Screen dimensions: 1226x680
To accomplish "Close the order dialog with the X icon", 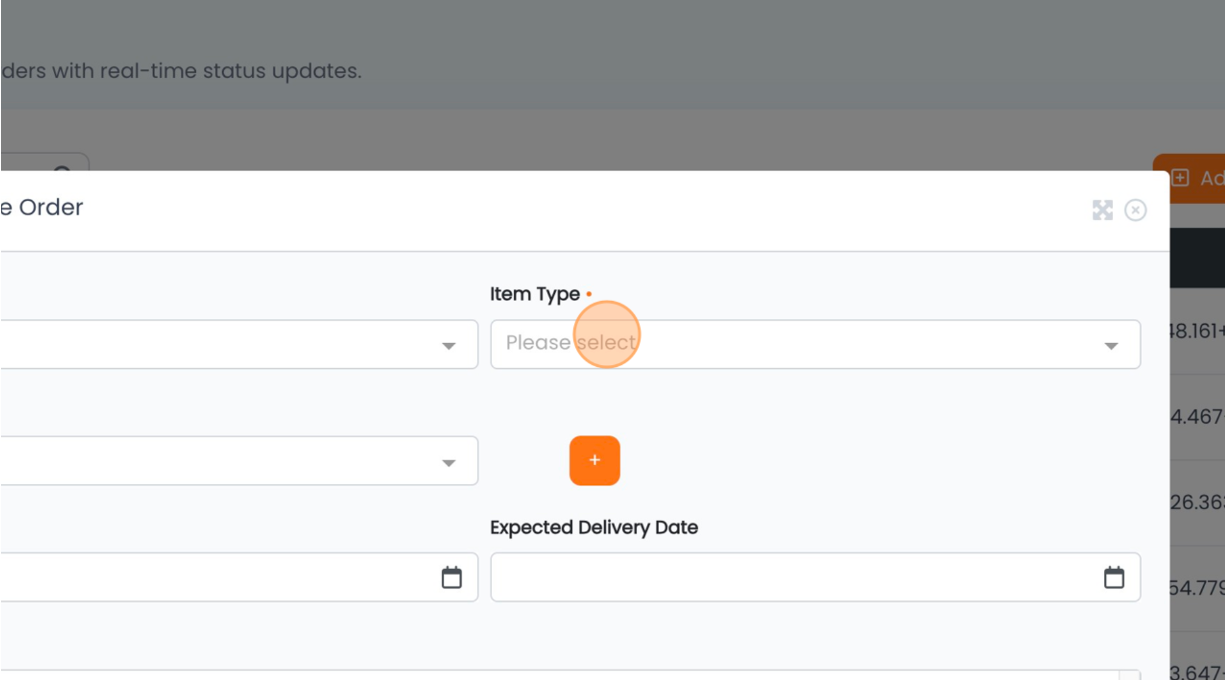I will [x=1135, y=210].
